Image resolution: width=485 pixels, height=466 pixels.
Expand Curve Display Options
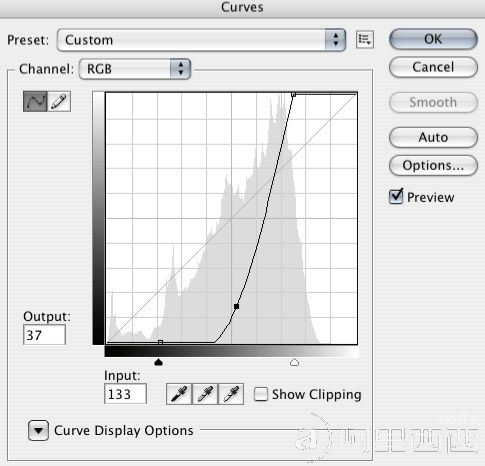[38, 430]
